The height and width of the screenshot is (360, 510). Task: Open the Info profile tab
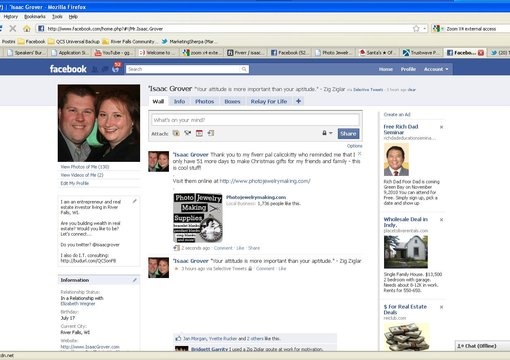(179, 101)
